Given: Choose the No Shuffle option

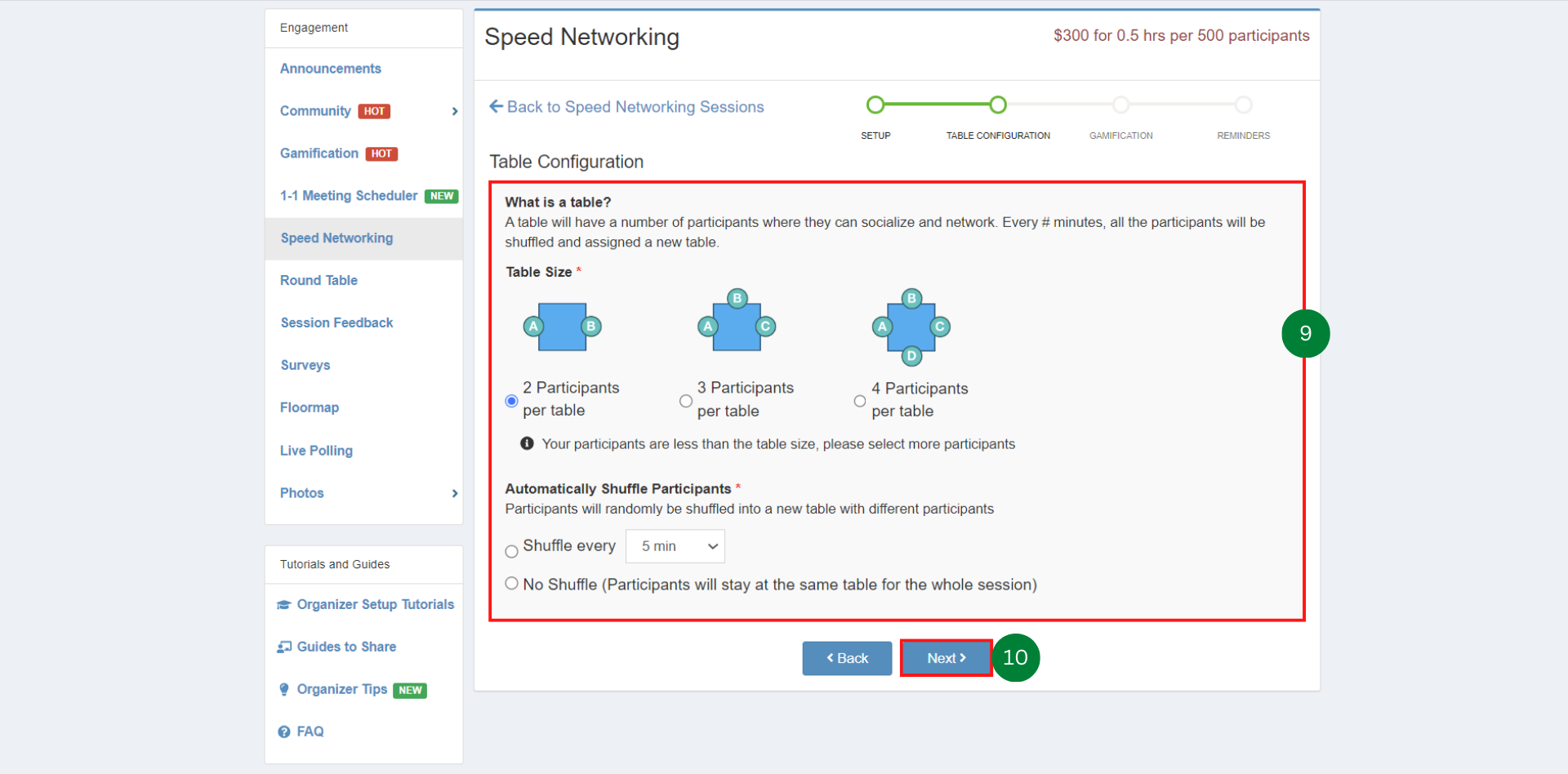Looking at the screenshot, I should [511, 583].
